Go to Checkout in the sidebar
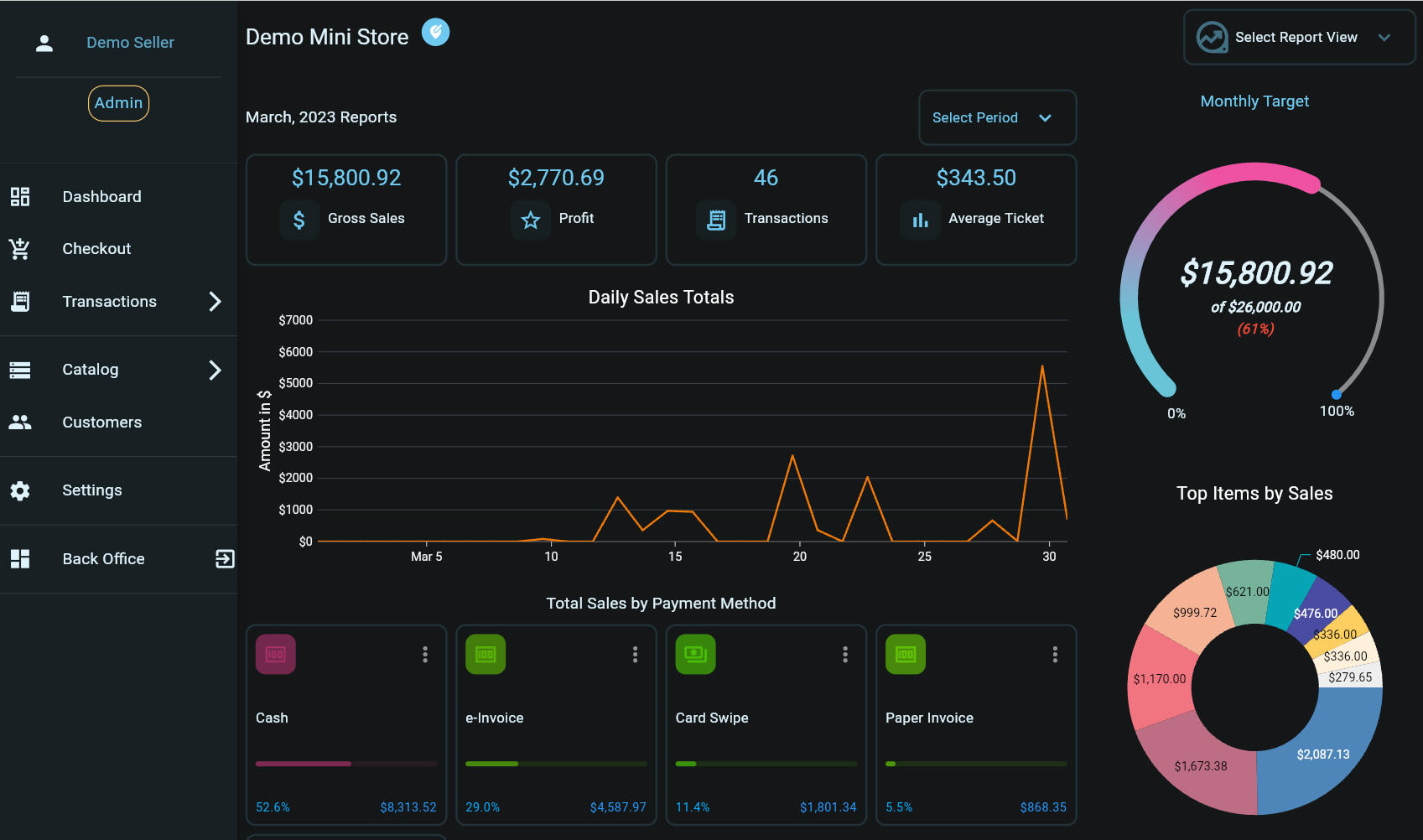This screenshot has width=1423, height=840. point(96,249)
